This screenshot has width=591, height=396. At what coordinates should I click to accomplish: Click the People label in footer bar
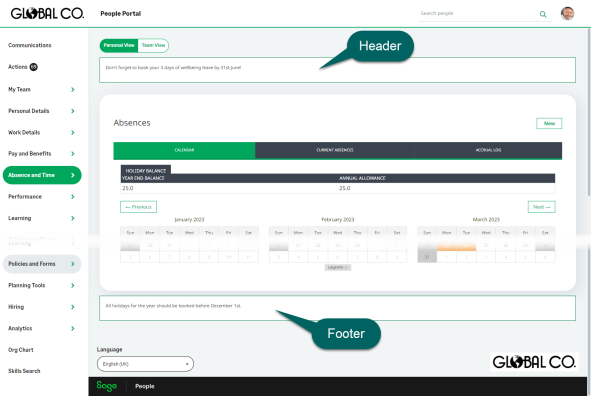tap(145, 386)
